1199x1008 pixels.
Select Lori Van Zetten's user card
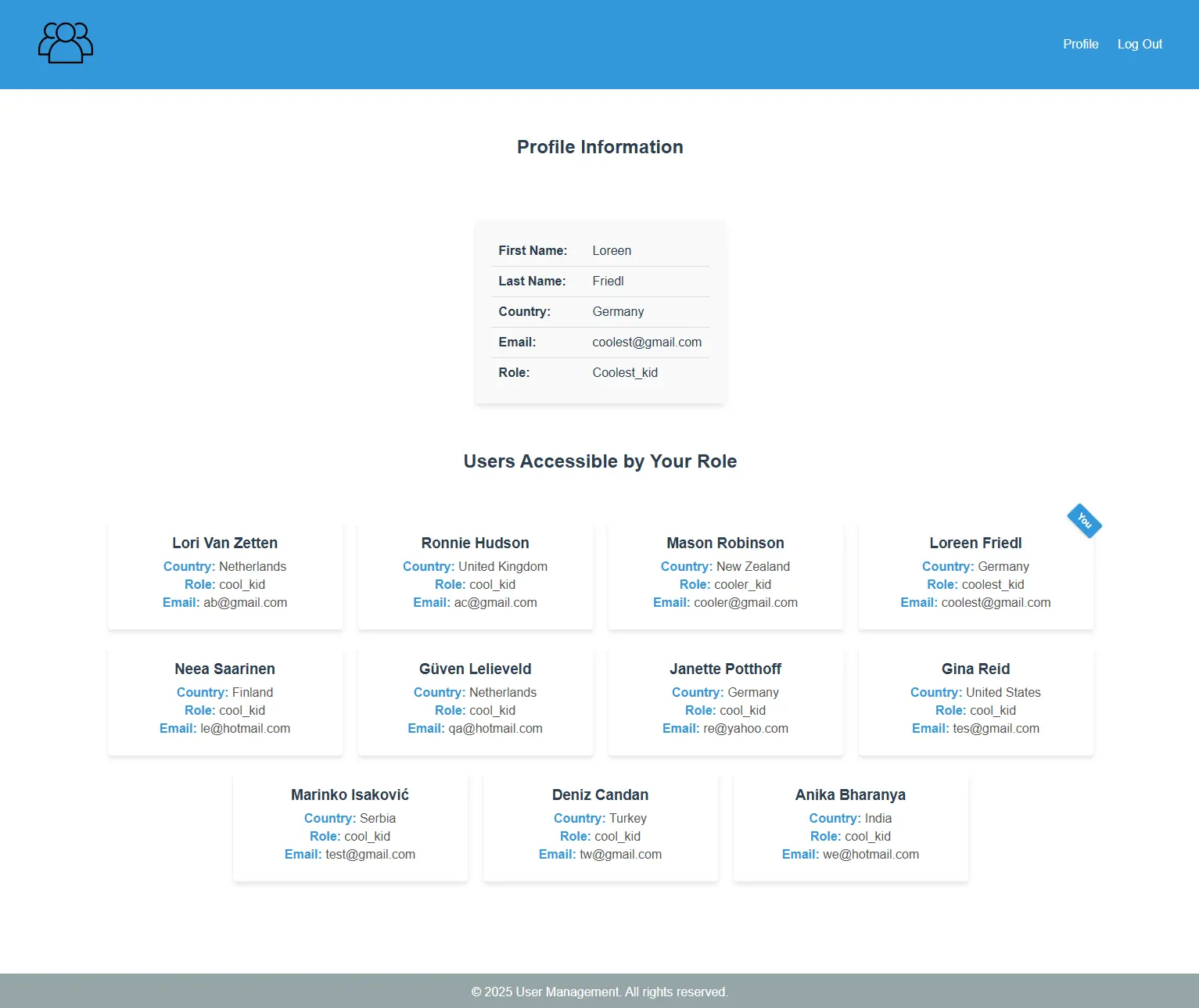(224, 573)
